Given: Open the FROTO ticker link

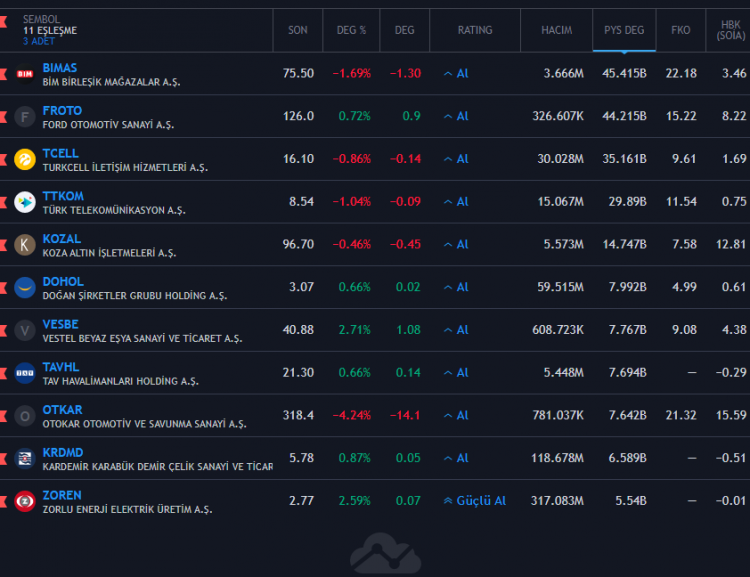Looking at the screenshot, I should click(62, 111).
